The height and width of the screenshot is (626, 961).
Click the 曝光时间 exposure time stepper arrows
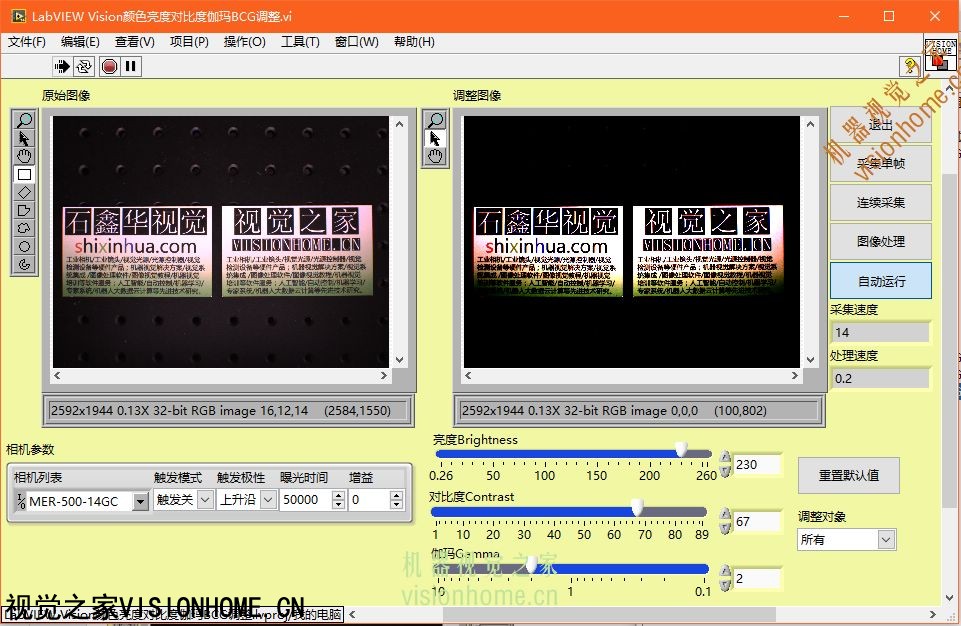[338, 500]
